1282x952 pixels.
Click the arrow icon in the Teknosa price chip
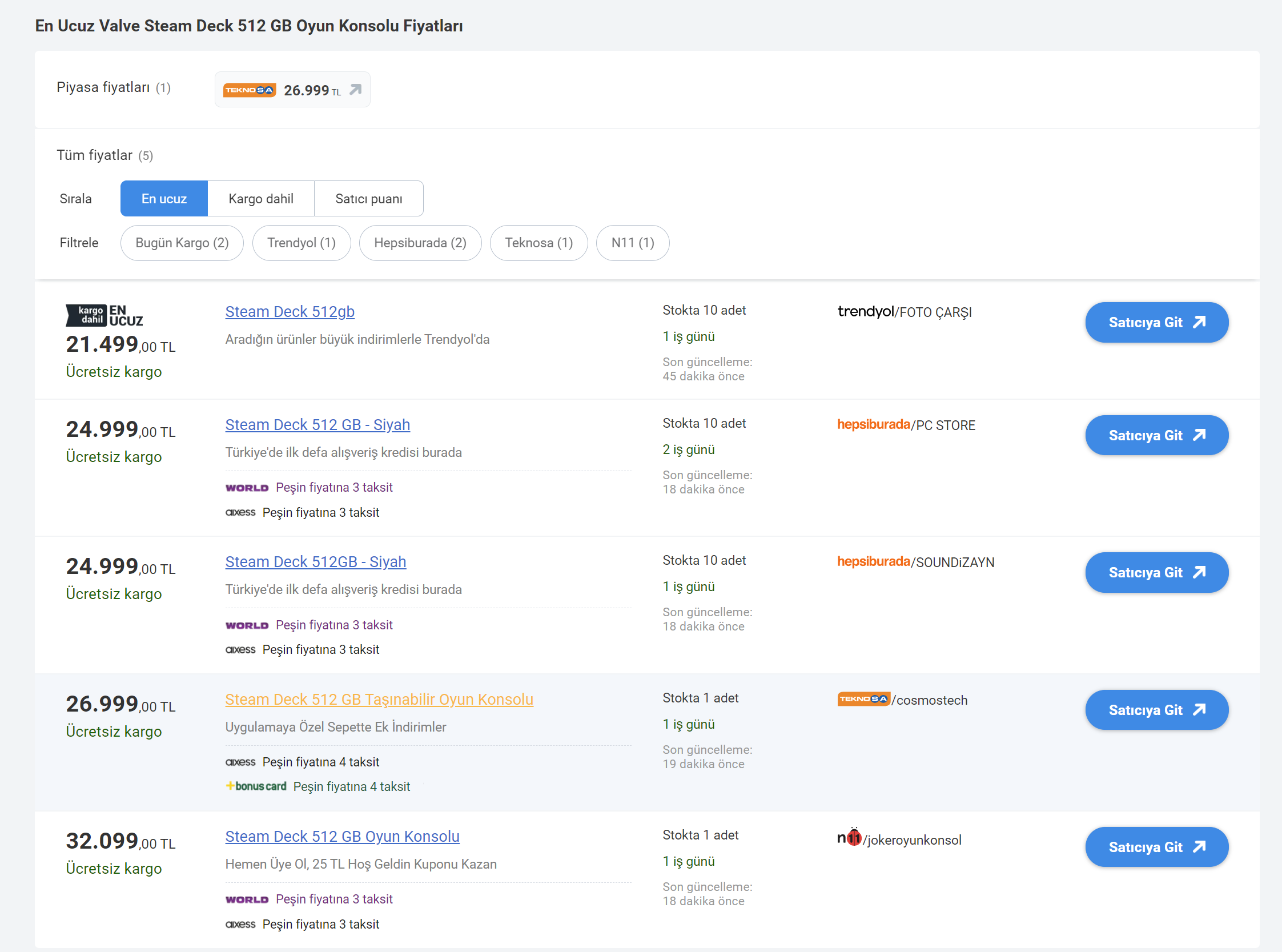pos(356,89)
